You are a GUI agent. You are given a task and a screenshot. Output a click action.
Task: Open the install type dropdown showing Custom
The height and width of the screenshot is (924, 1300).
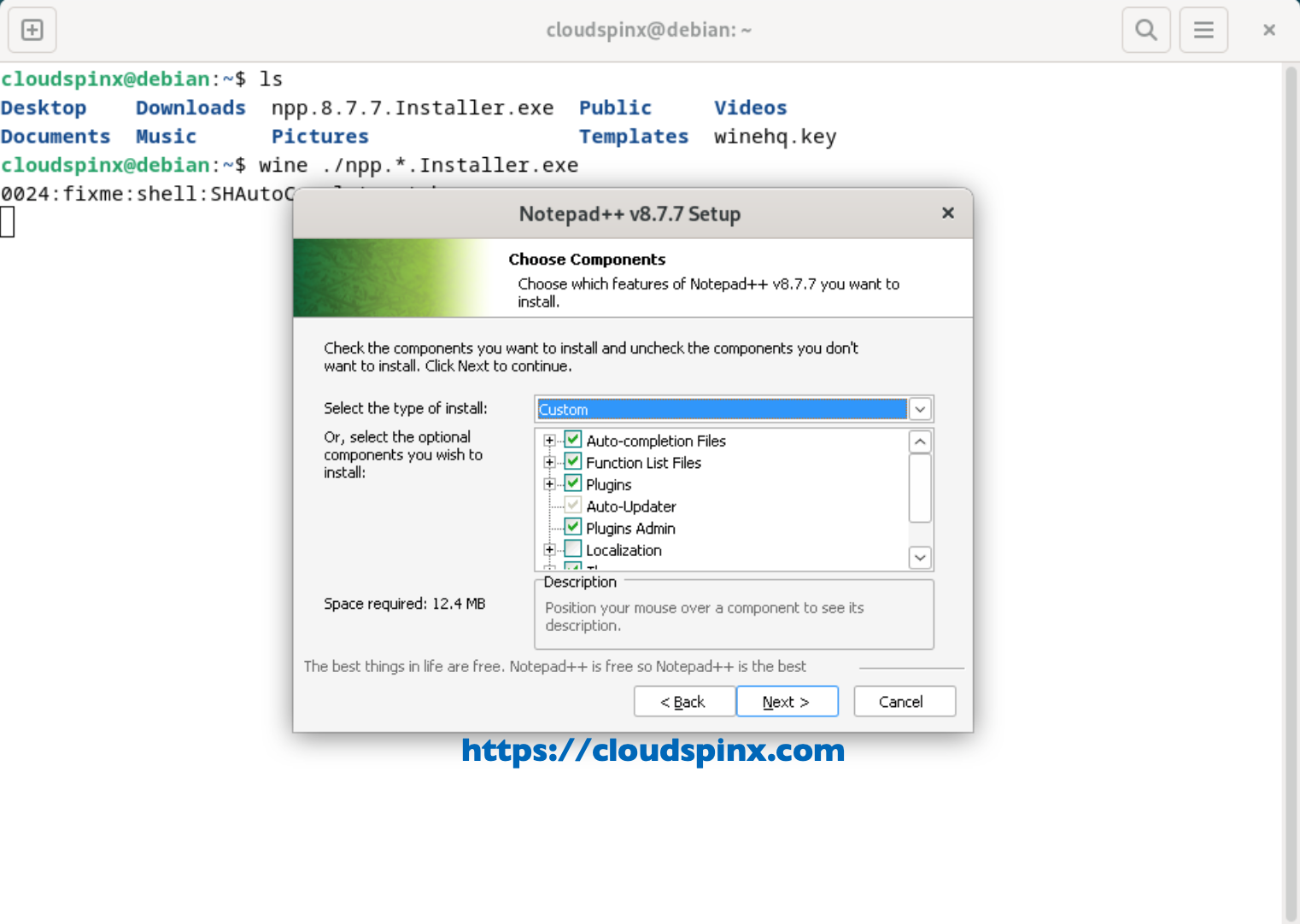coord(920,409)
